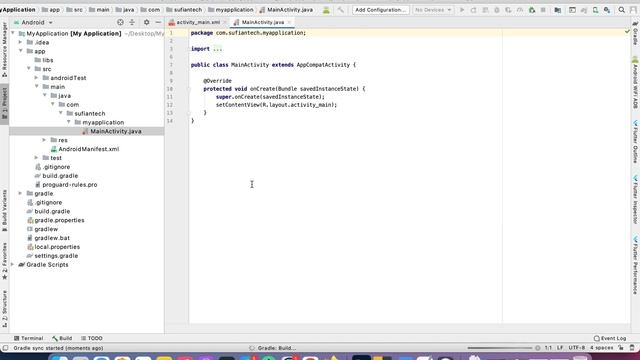Open the Flutter Inspector panel
The width and height of the screenshot is (640, 360).
(x=636, y=200)
